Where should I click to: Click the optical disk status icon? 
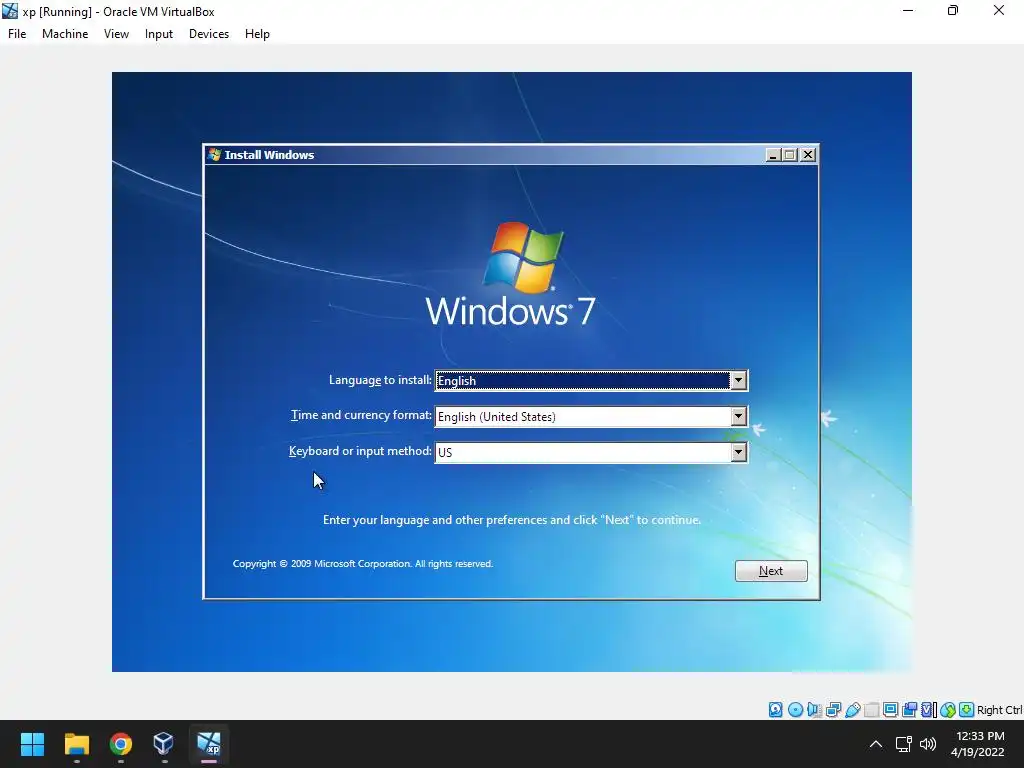tap(795, 710)
